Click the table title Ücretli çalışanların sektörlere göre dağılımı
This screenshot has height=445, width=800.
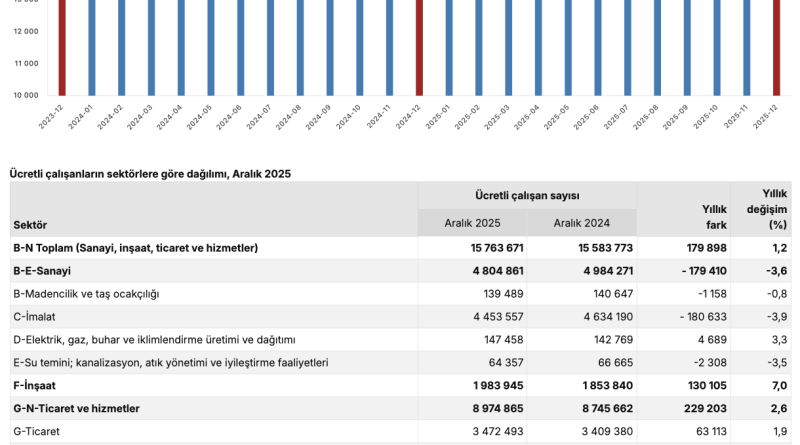(x=150, y=173)
